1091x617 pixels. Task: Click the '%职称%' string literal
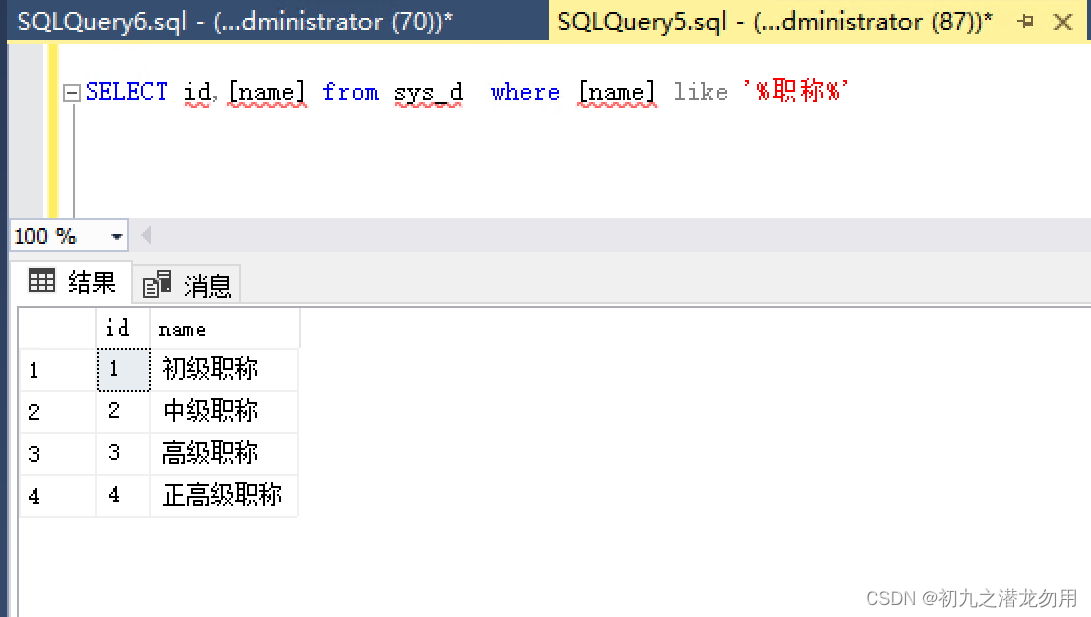796,90
